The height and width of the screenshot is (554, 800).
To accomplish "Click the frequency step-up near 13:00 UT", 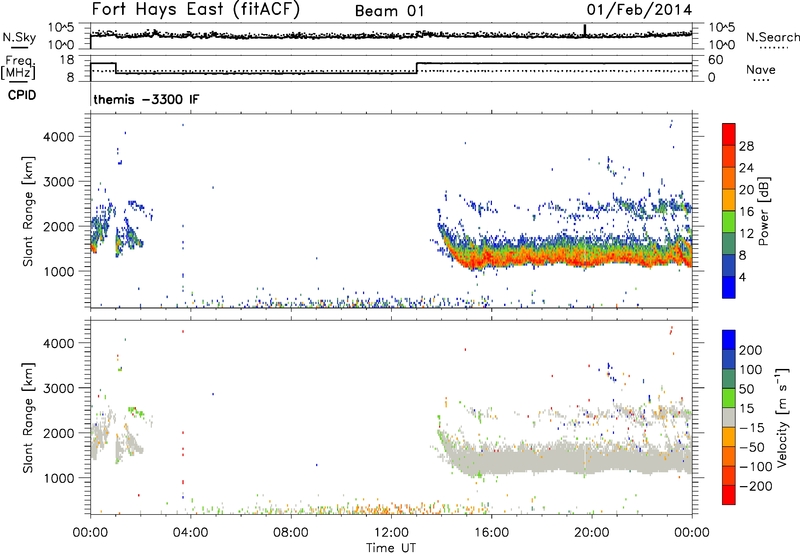I will click(x=417, y=68).
